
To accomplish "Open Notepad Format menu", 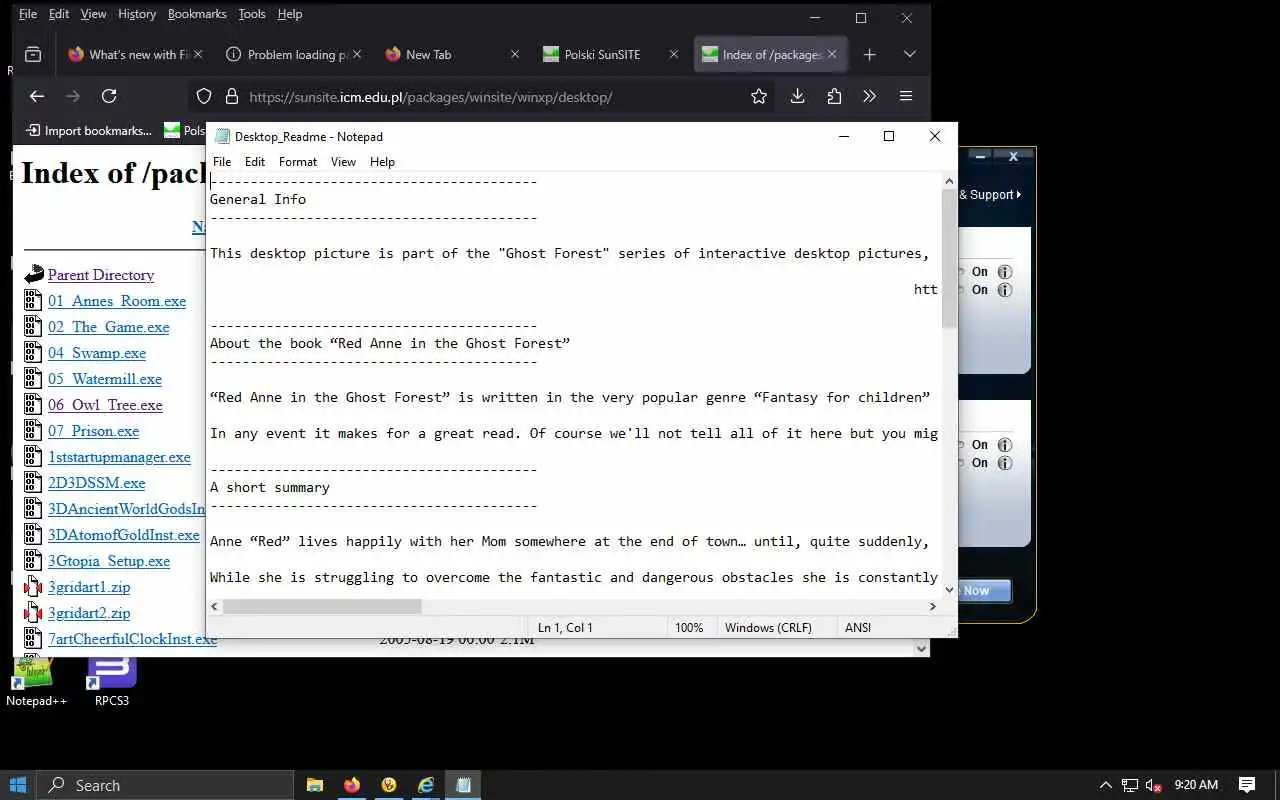I will [298, 161].
